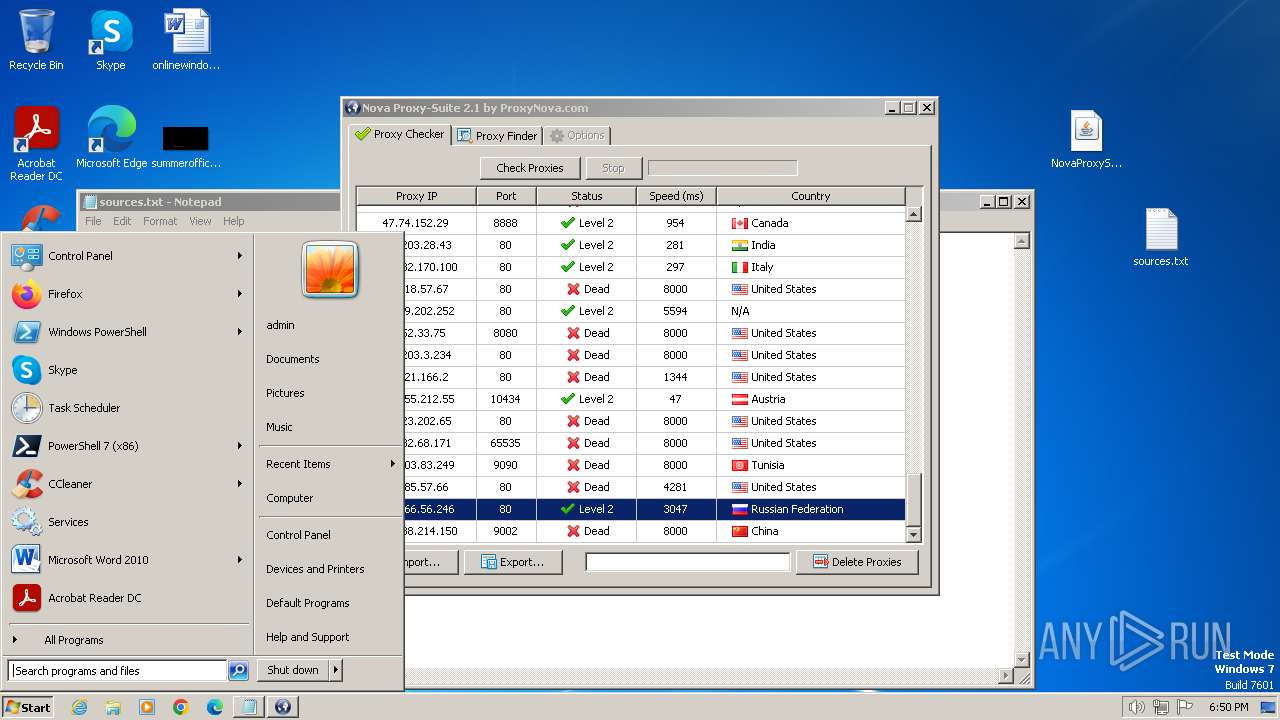The height and width of the screenshot is (720, 1280).
Task: Open the Recycle Bin desktop icon
Action: click(x=36, y=40)
